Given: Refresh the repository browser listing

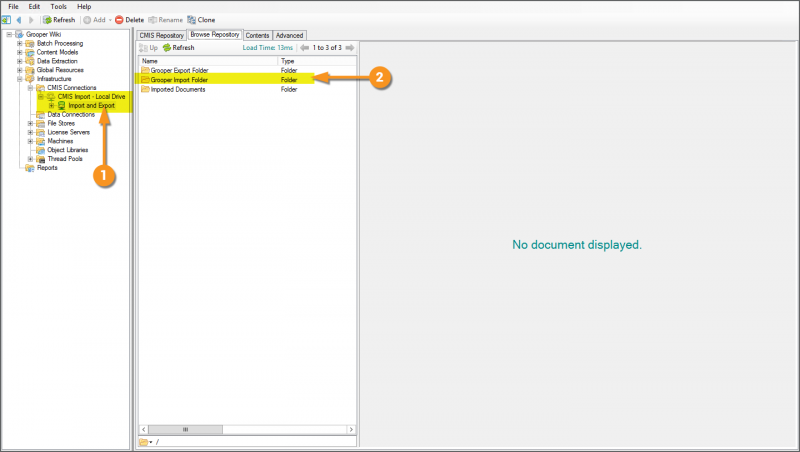Looking at the screenshot, I should pos(179,47).
